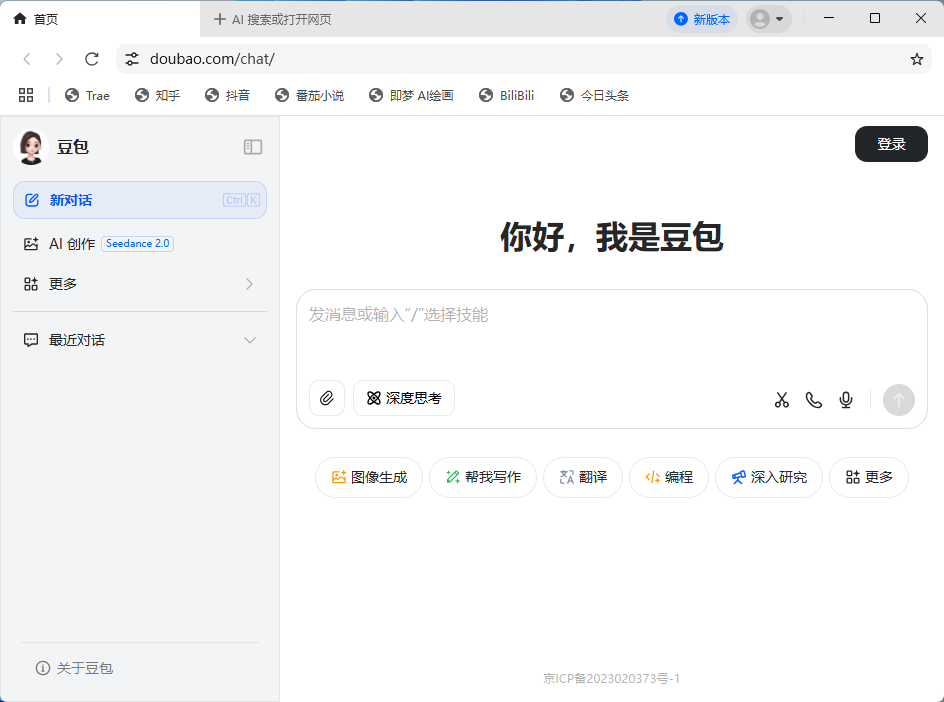Click the paperclip attachment icon

(x=327, y=398)
